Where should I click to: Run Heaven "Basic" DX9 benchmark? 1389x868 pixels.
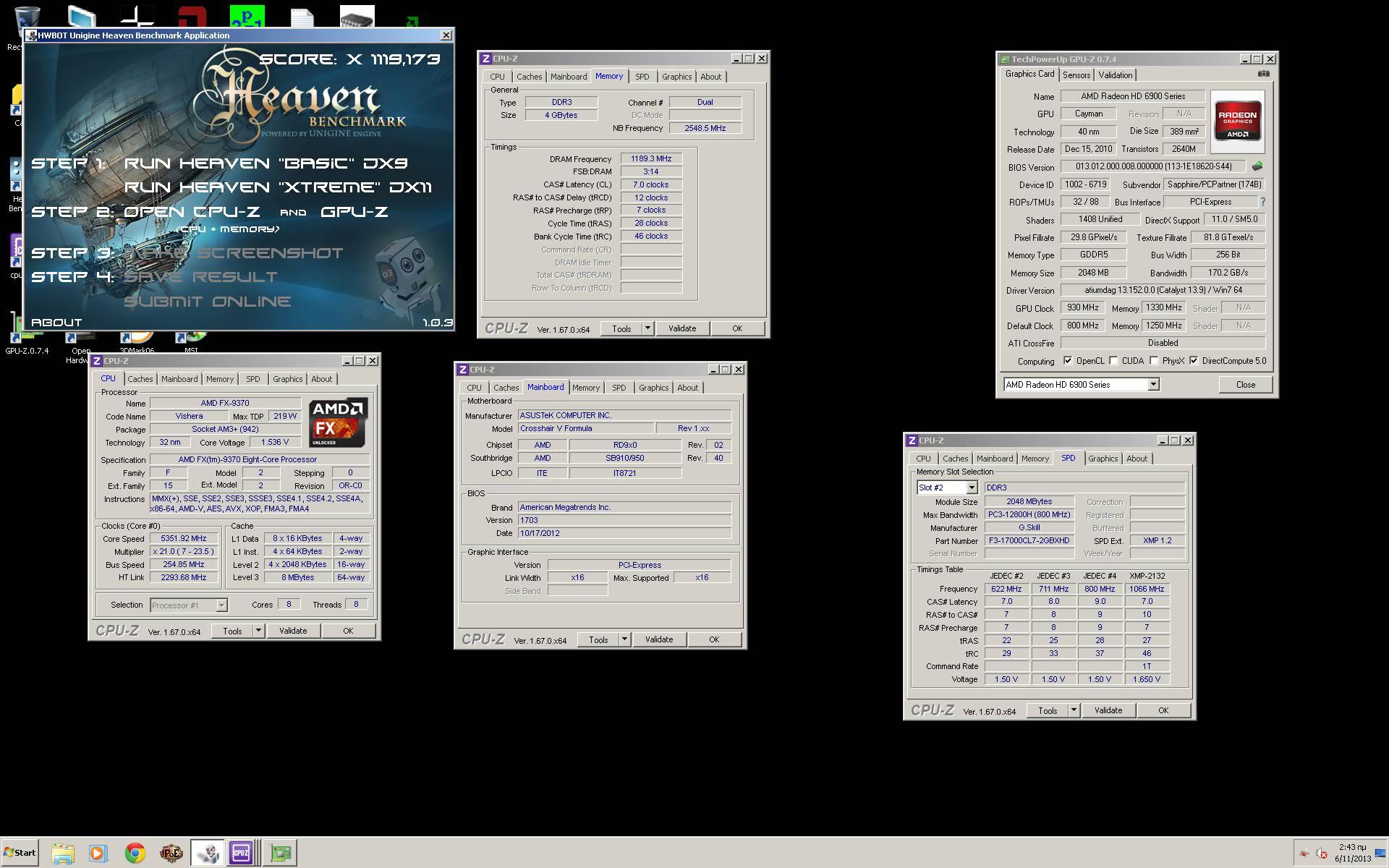click(x=266, y=163)
